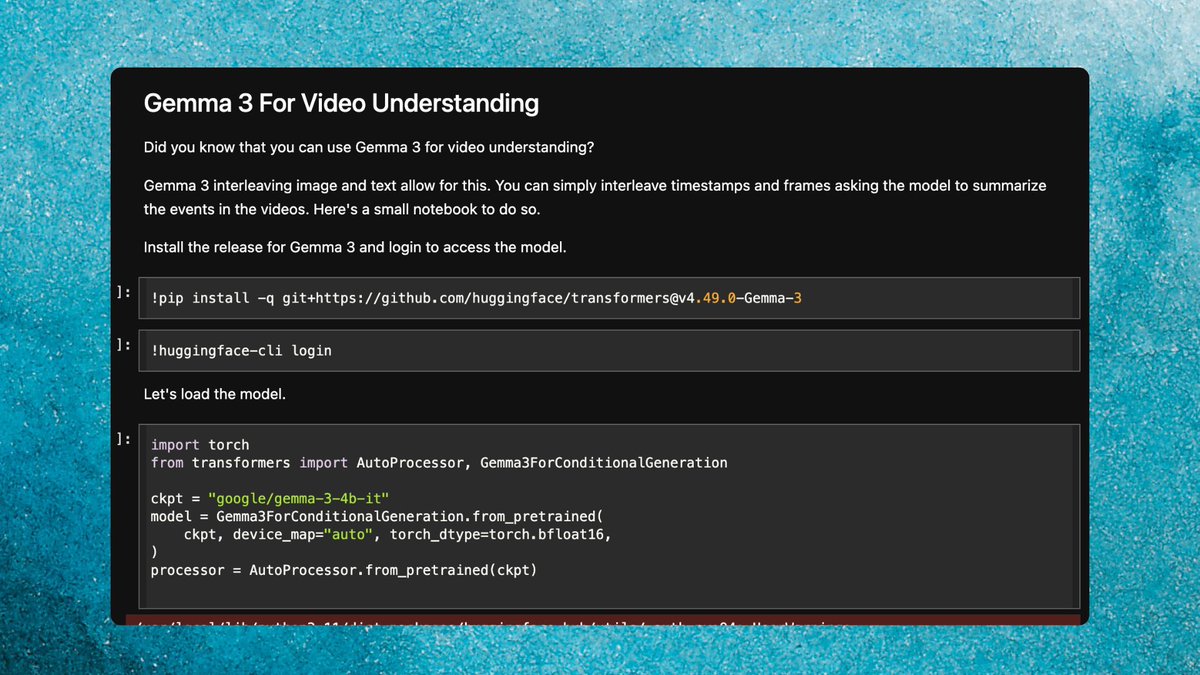This screenshot has width=1200, height=675.
Task: Click the pip install transformers code cell
Action: (609, 298)
